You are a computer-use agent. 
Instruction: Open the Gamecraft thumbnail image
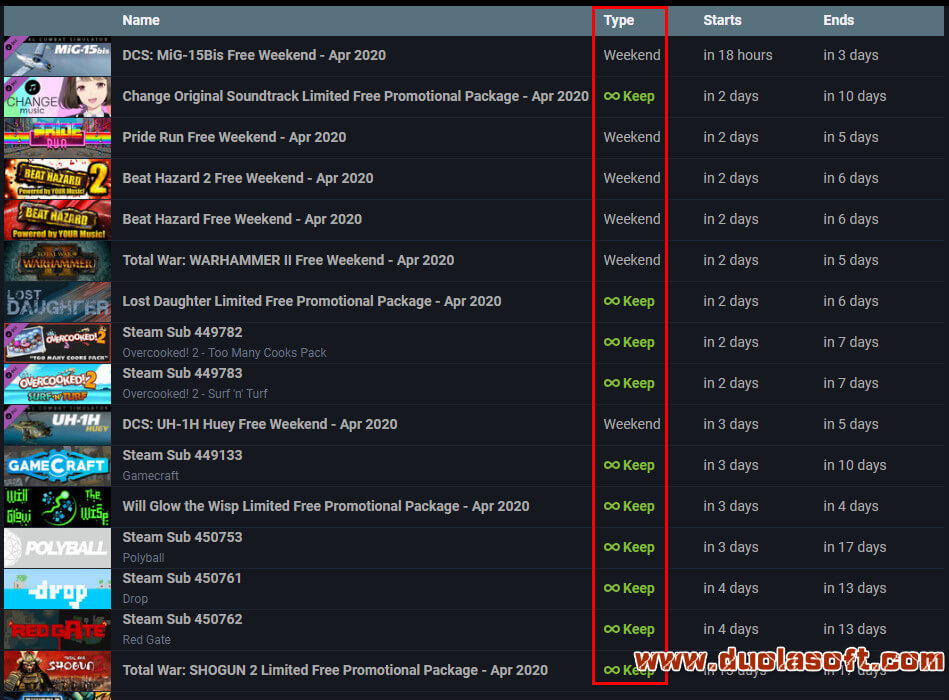click(57, 466)
